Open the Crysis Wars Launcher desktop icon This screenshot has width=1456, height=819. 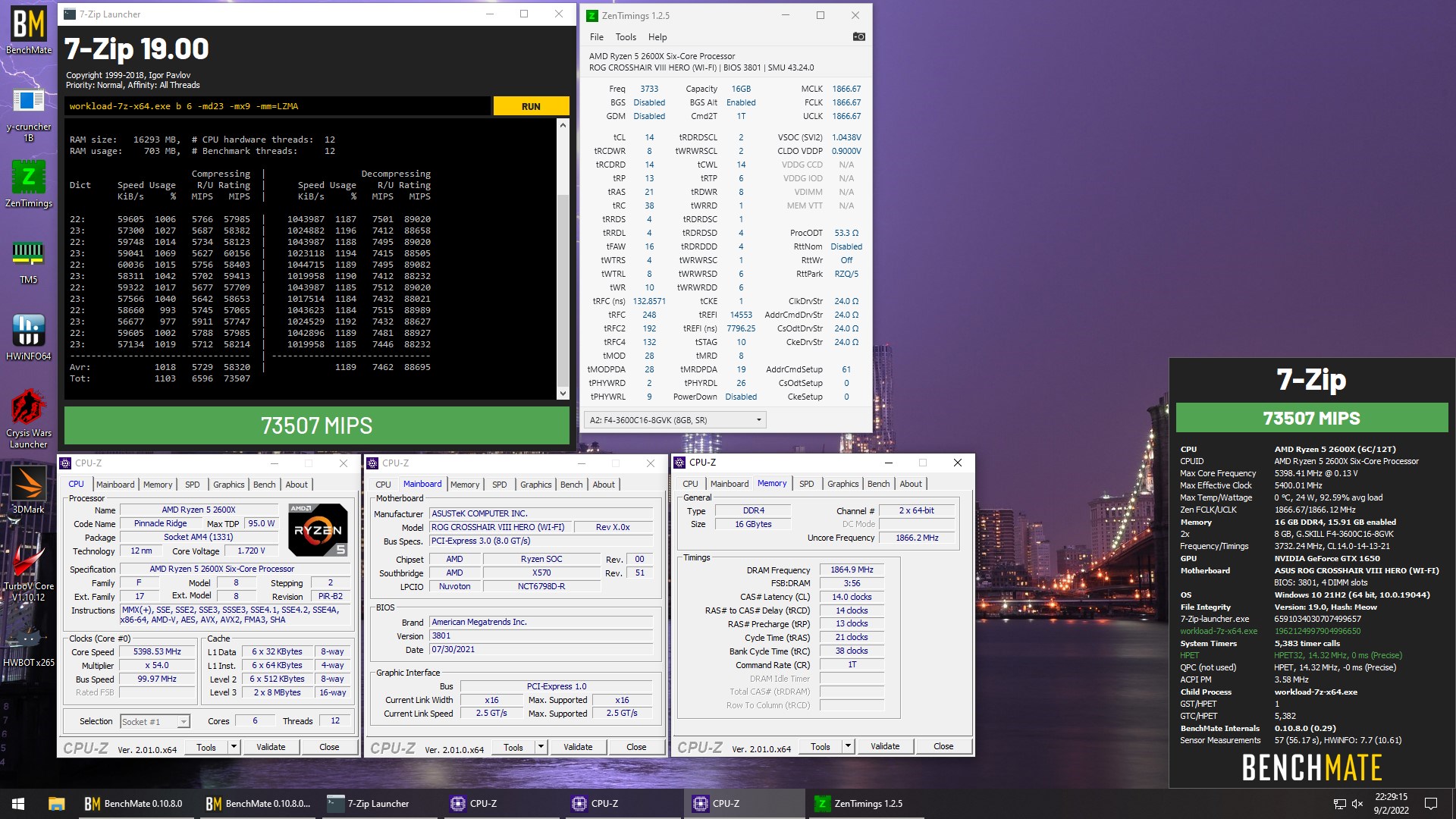click(x=29, y=419)
